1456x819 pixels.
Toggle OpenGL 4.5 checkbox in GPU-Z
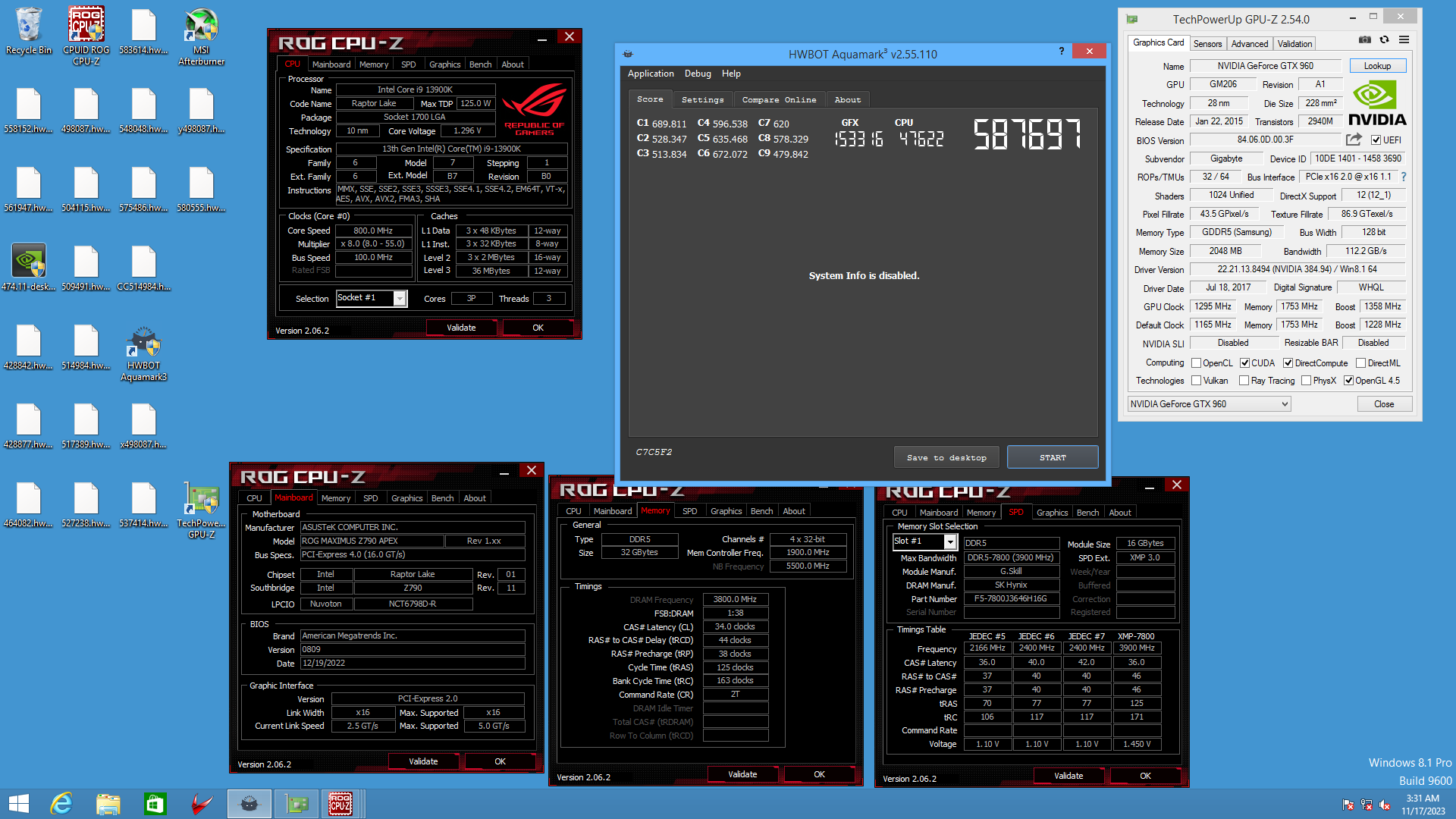click(1348, 381)
